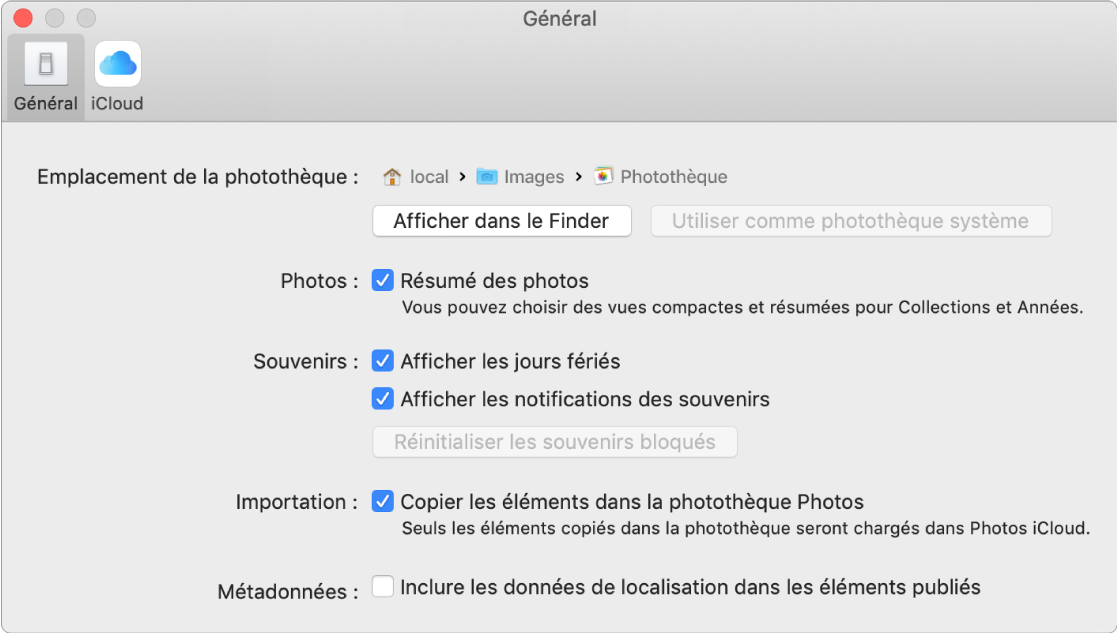The height and width of the screenshot is (633, 1117).
Task: Uncheck Afficher les jours fériés
Action: click(x=382, y=361)
